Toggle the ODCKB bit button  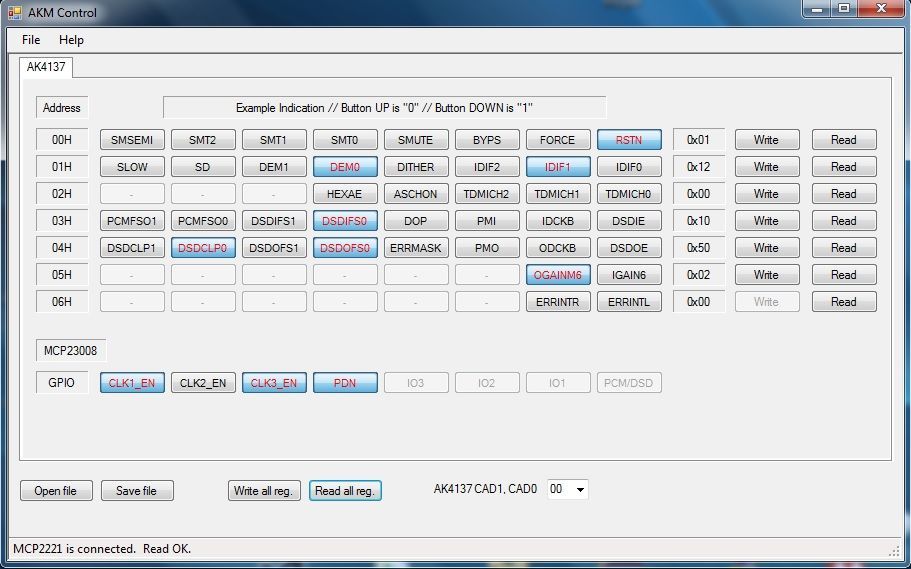[558, 248]
